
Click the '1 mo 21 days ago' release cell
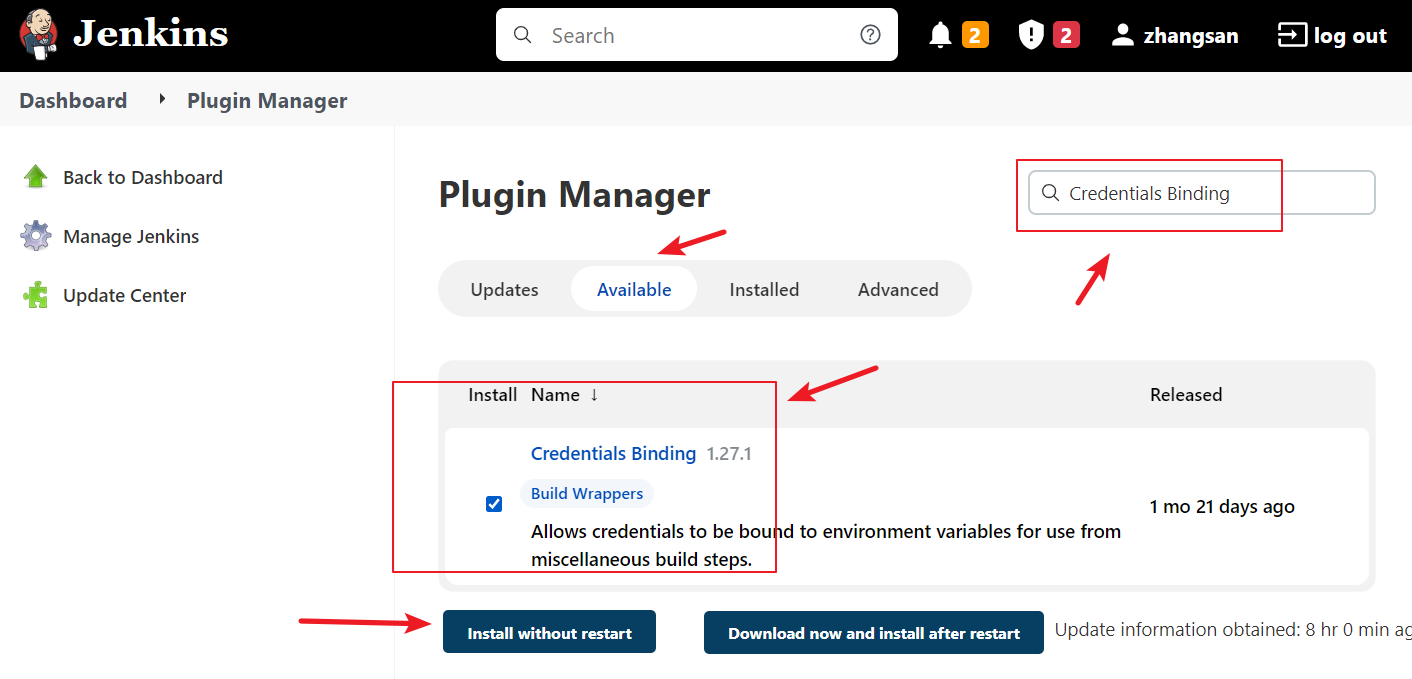[x=1222, y=506]
